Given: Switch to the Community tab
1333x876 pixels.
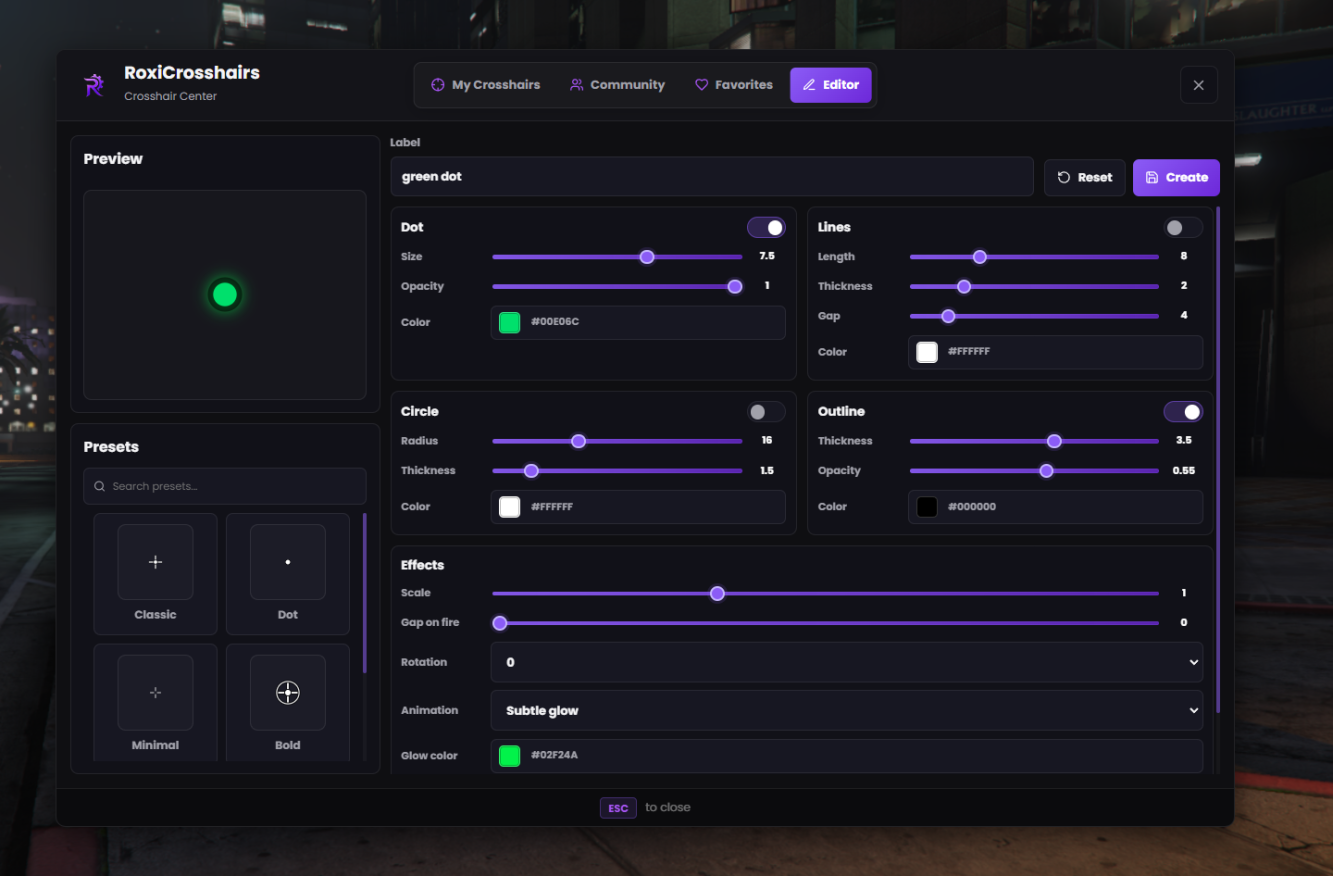Looking at the screenshot, I should [x=617, y=85].
